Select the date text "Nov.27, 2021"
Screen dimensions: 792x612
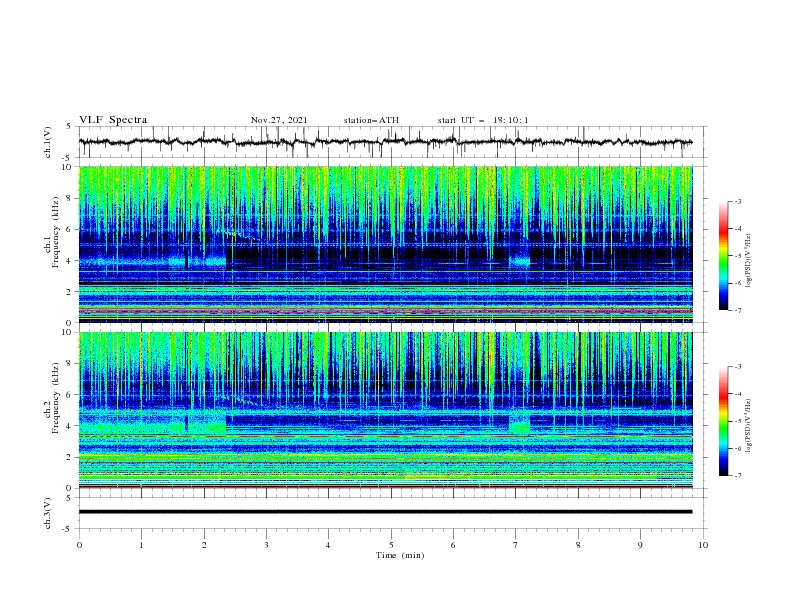[x=279, y=120]
